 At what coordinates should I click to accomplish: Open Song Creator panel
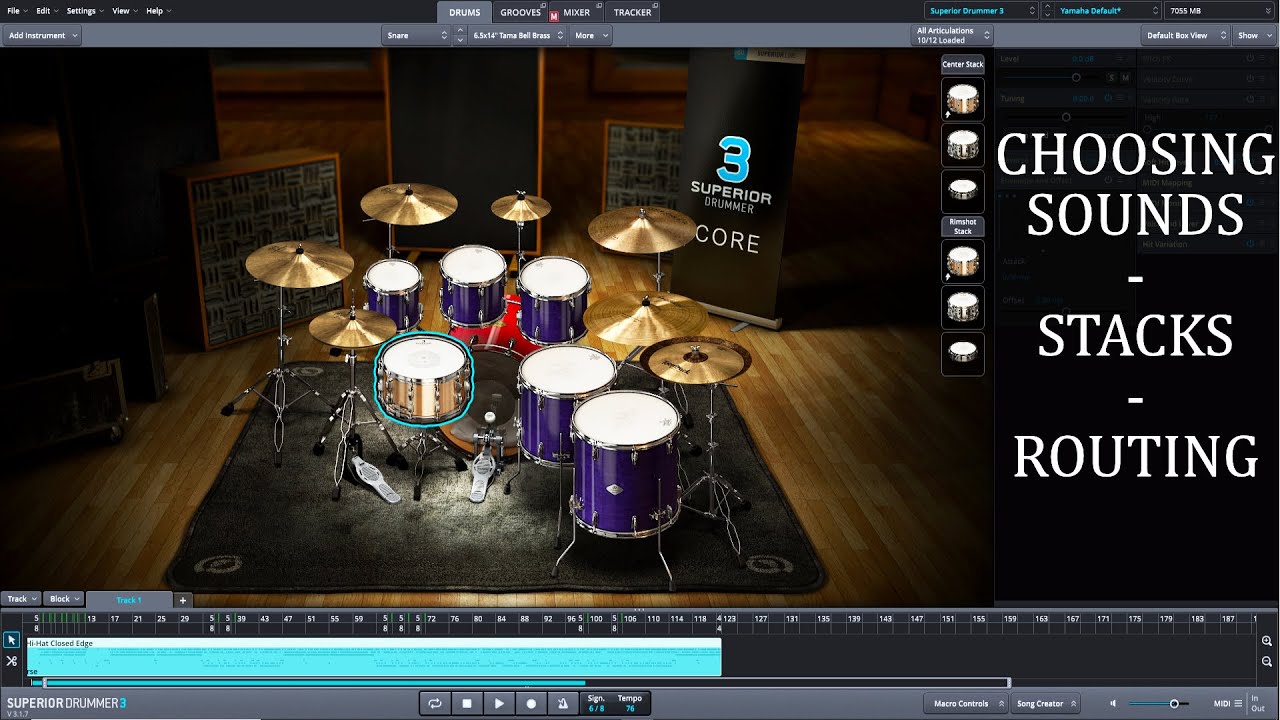point(1045,704)
